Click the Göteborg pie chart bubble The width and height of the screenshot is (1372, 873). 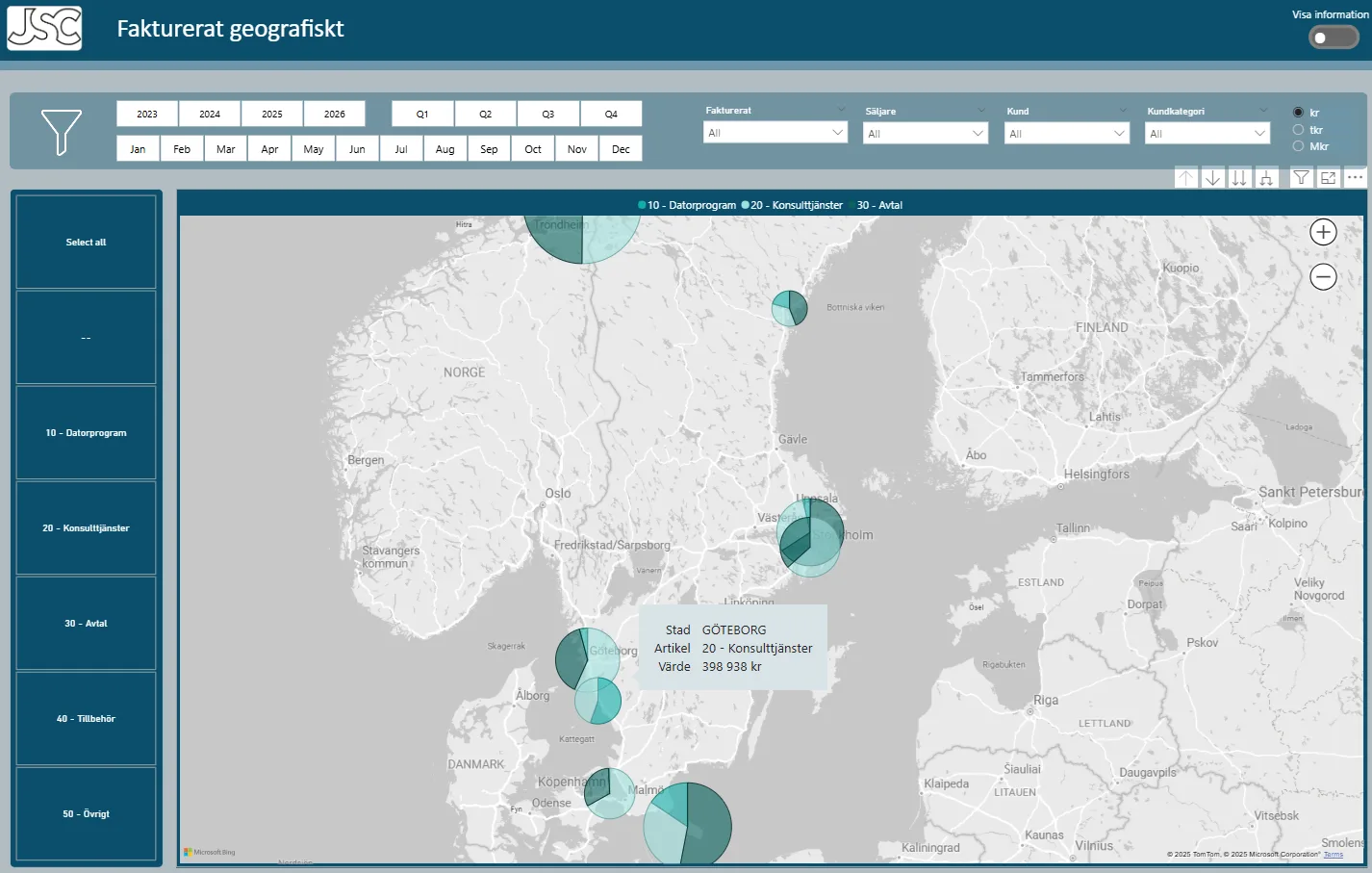587,658
